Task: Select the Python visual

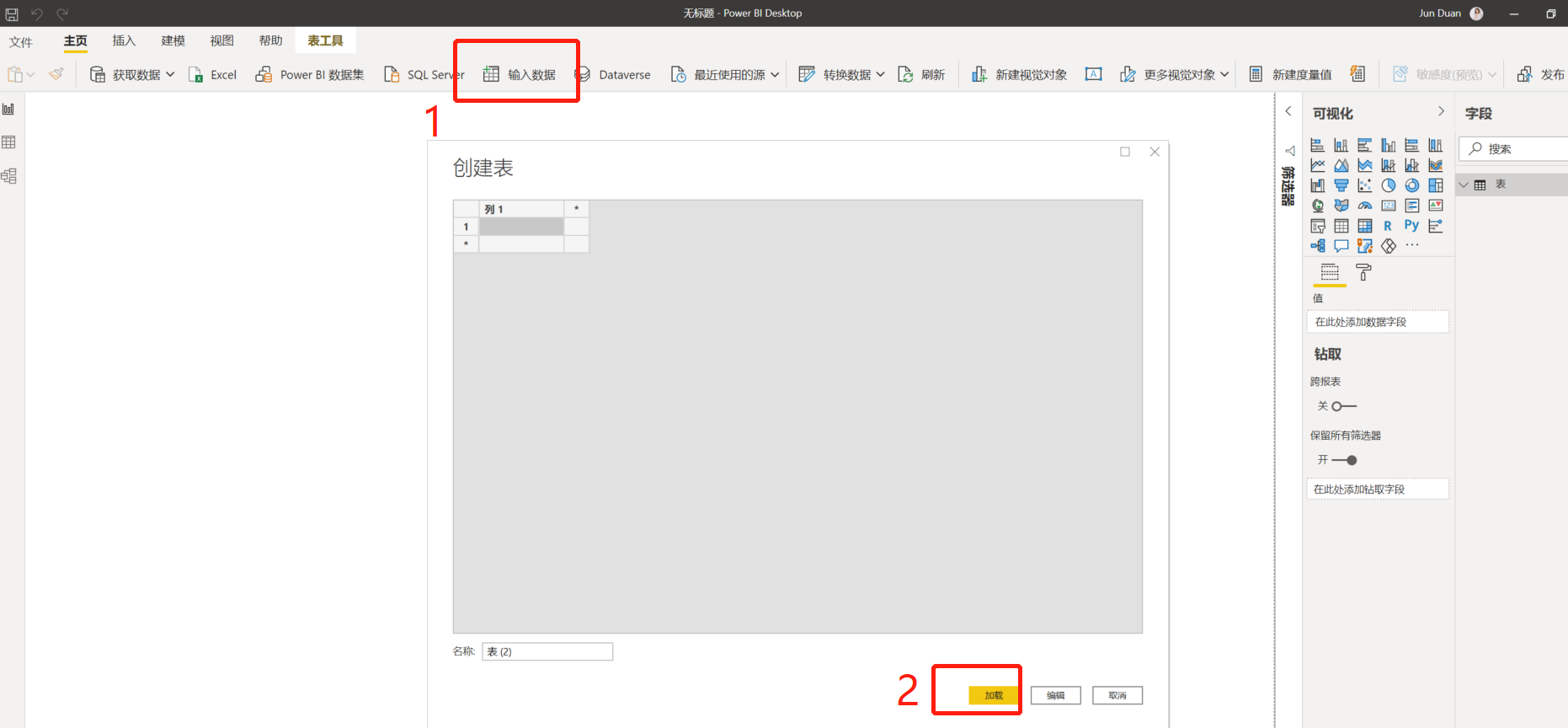Action: (x=1412, y=226)
